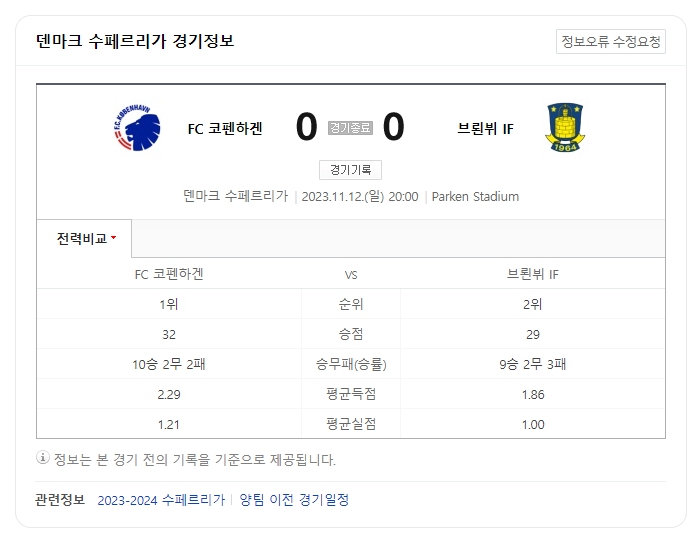700x551 pixels.
Task: Open the 경기기록 match record button
Action: [350, 170]
